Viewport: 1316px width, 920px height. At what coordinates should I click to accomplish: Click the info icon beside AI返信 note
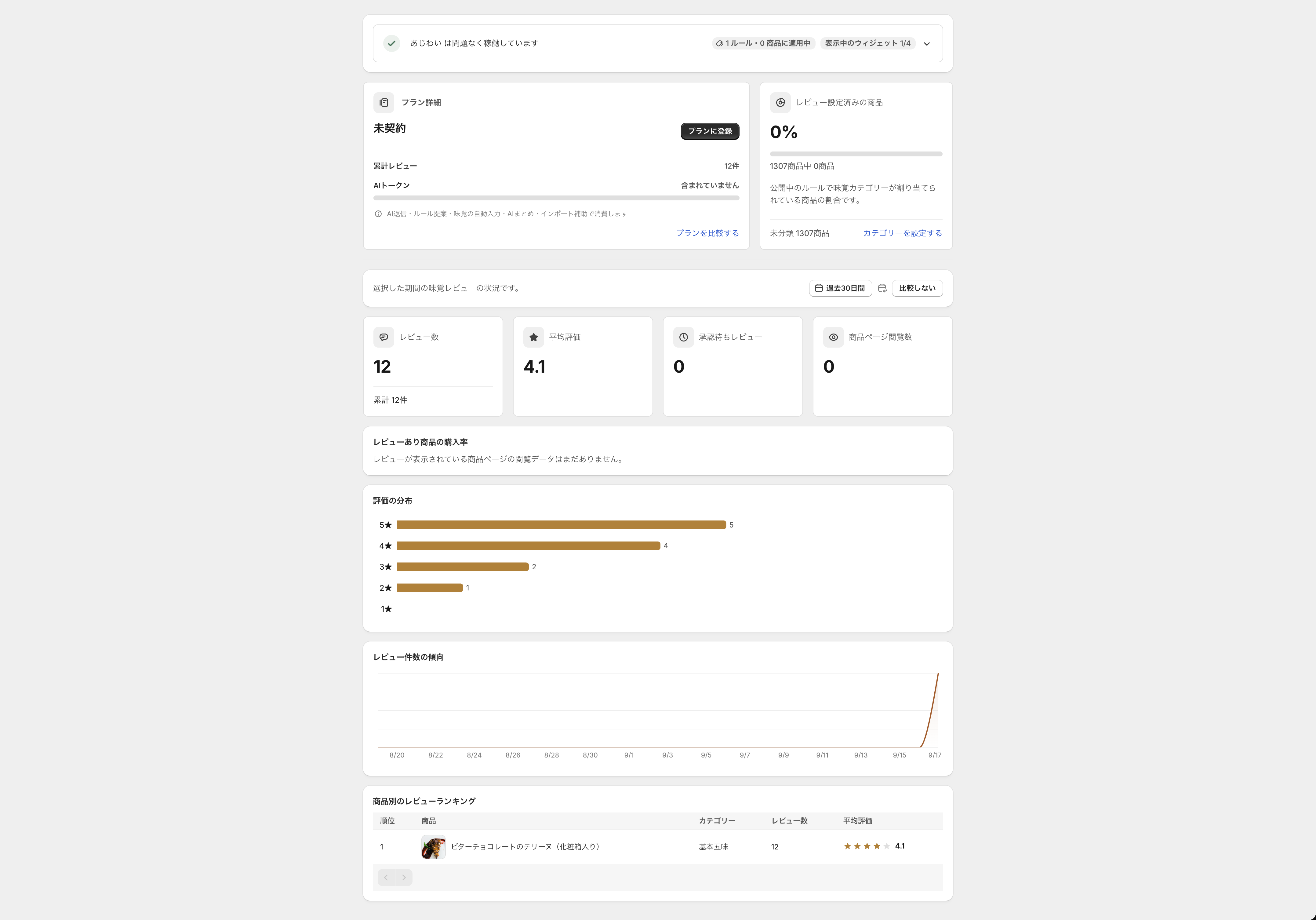[378, 214]
